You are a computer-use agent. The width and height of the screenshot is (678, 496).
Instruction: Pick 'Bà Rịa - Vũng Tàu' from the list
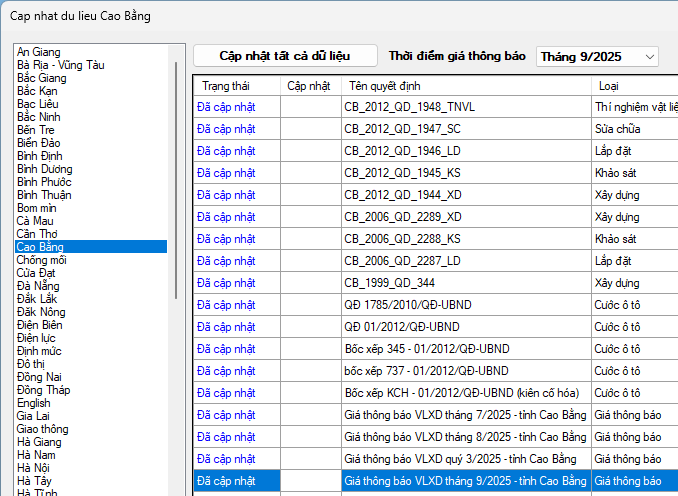coord(60,65)
